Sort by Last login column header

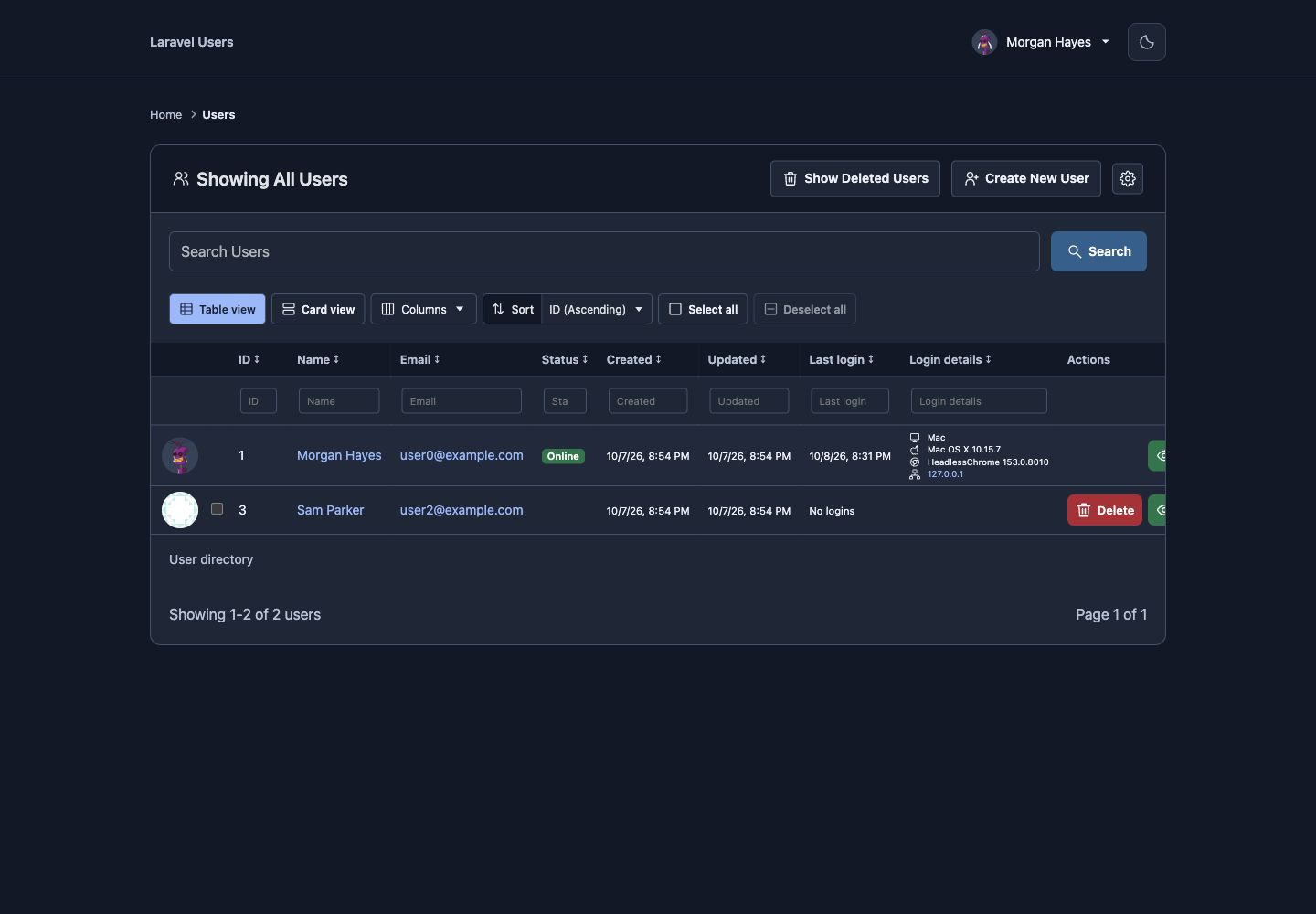click(841, 359)
